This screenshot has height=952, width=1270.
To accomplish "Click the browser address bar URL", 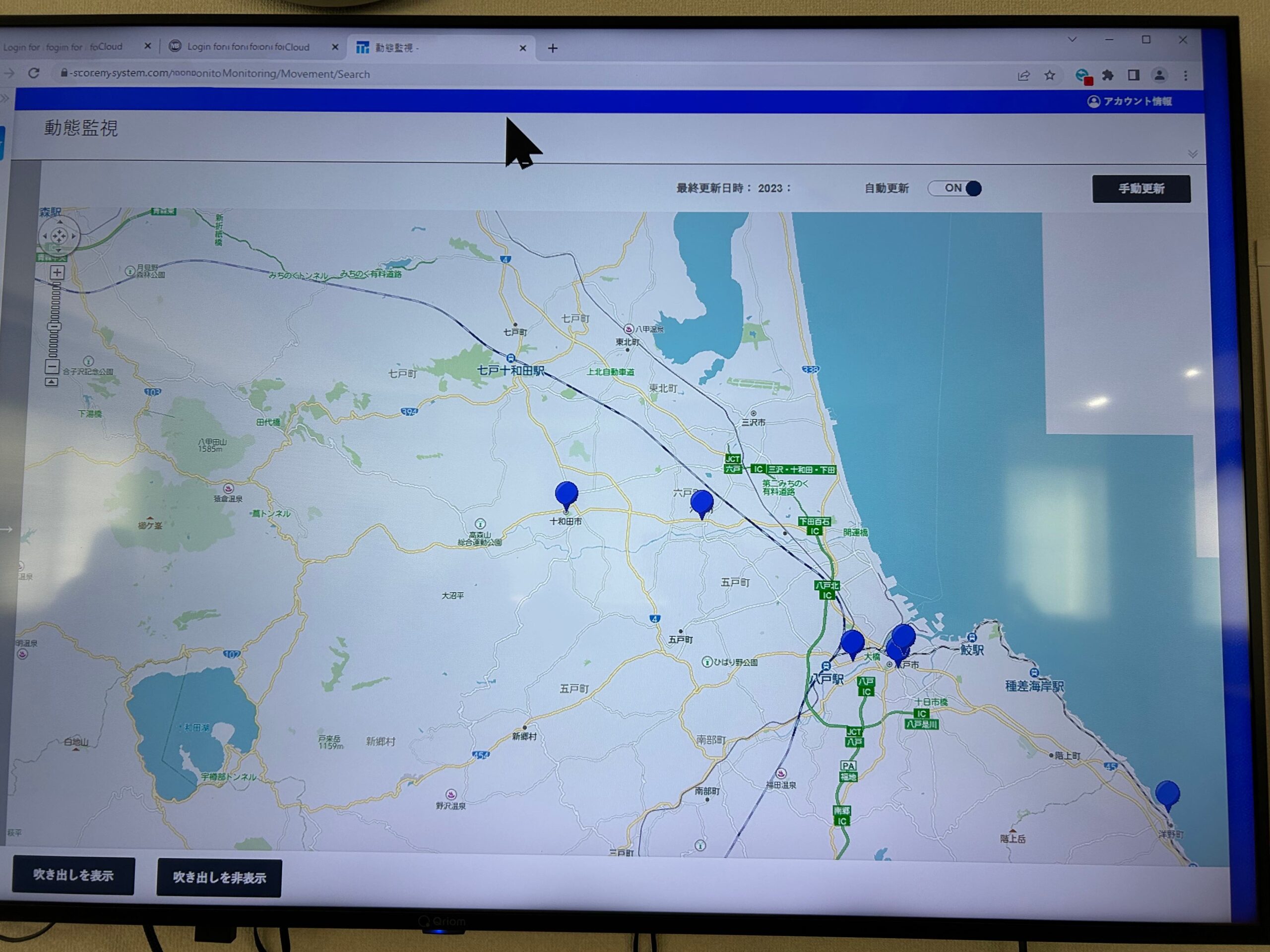I will (x=220, y=73).
